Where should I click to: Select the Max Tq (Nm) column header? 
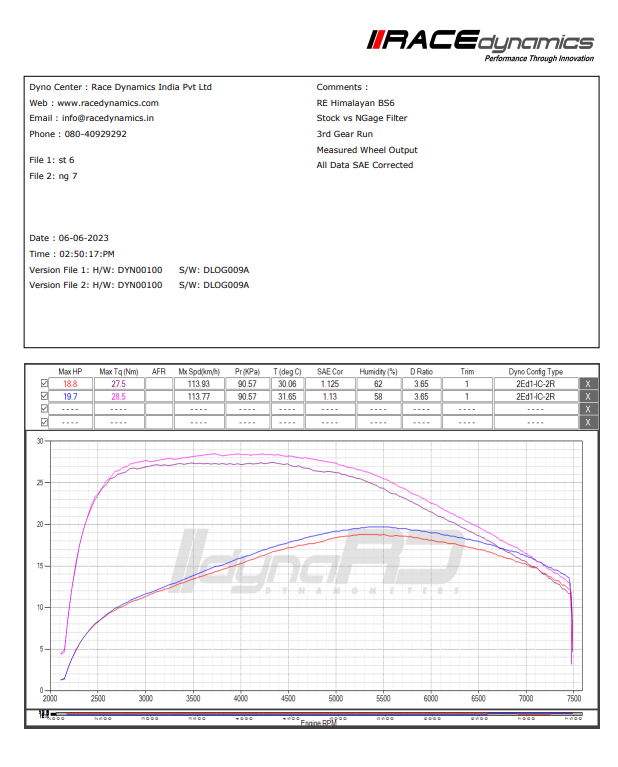[x=118, y=371]
